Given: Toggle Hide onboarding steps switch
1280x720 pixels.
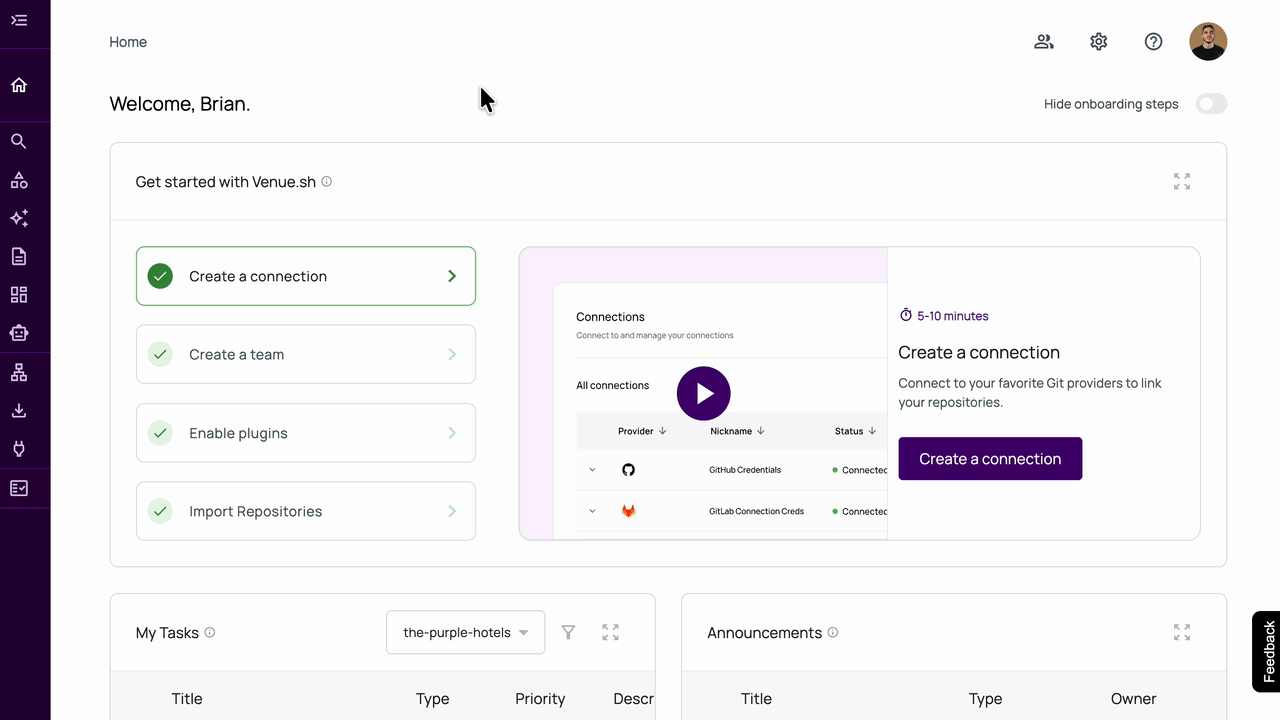Looking at the screenshot, I should click(x=1211, y=104).
